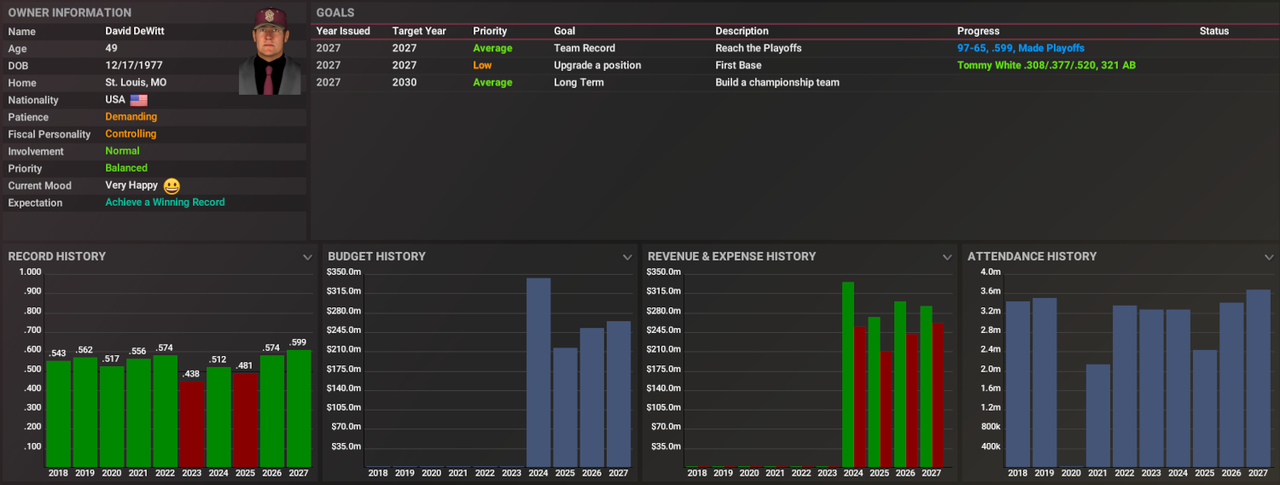Click the 97-65 Made Playoffs progress text
Viewport: 1280px width, 485px height.
point(1020,48)
